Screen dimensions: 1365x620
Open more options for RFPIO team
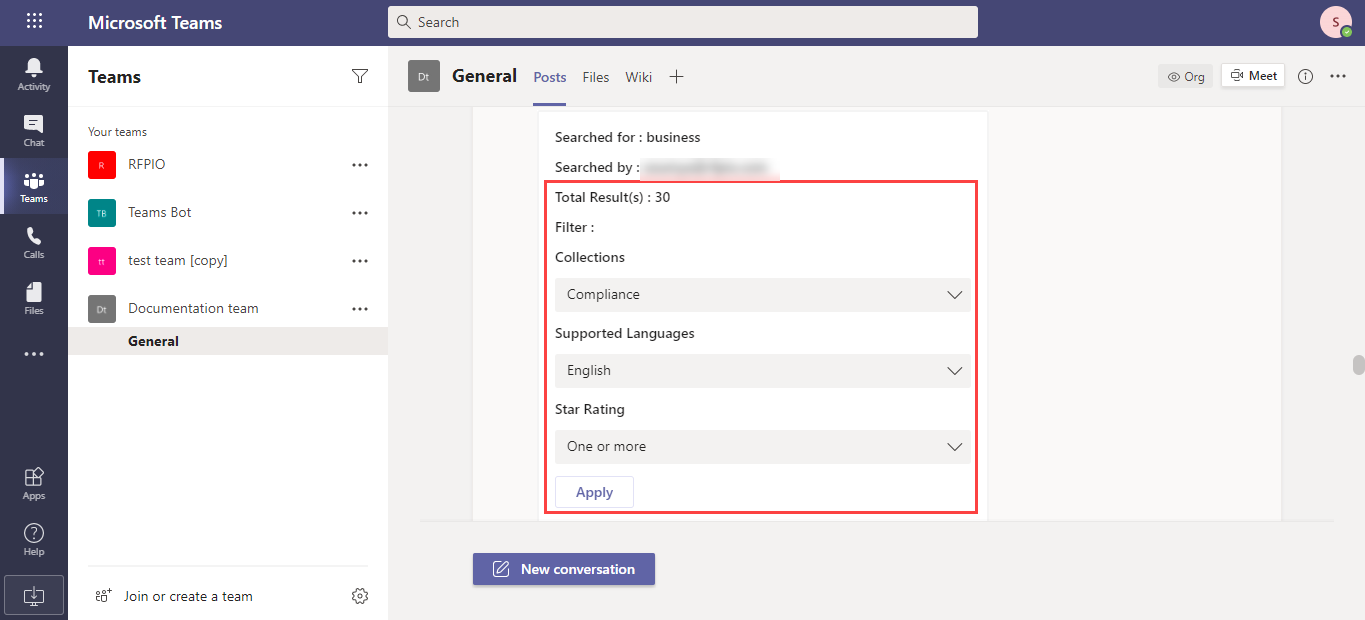[360, 165]
